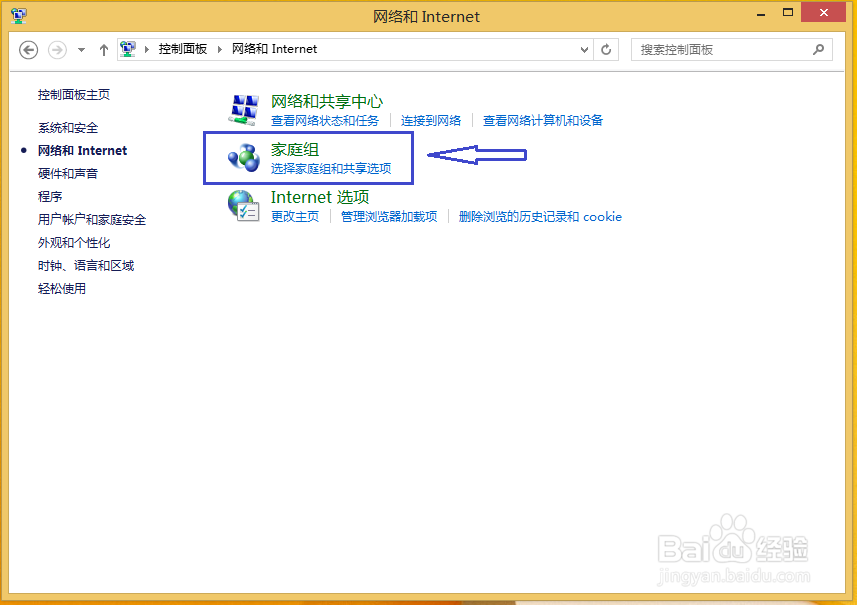
Task: Open the recent pages dropdown beside forward button
Action: (x=81, y=49)
